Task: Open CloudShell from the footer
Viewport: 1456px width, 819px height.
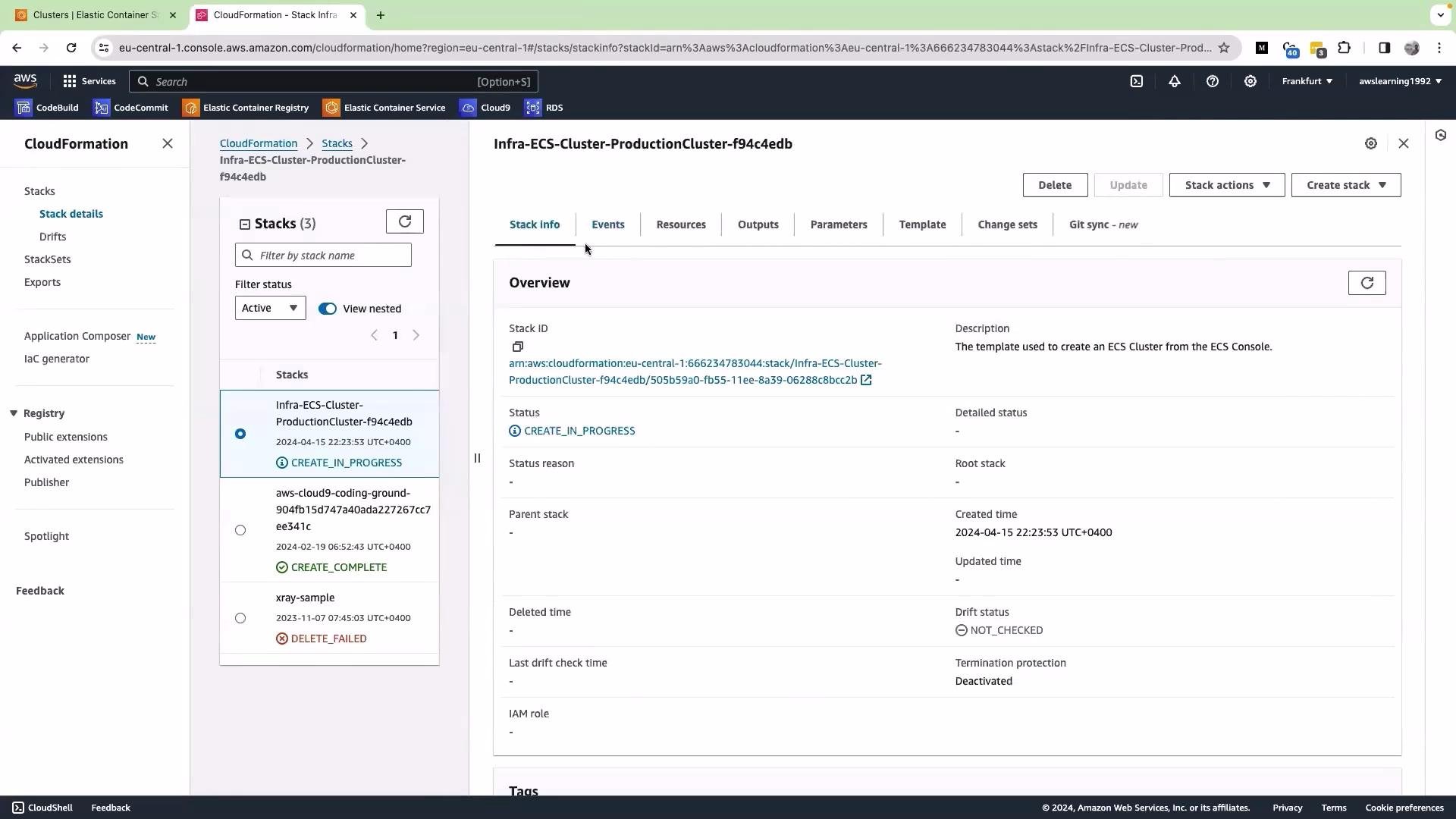Action: tap(42, 808)
